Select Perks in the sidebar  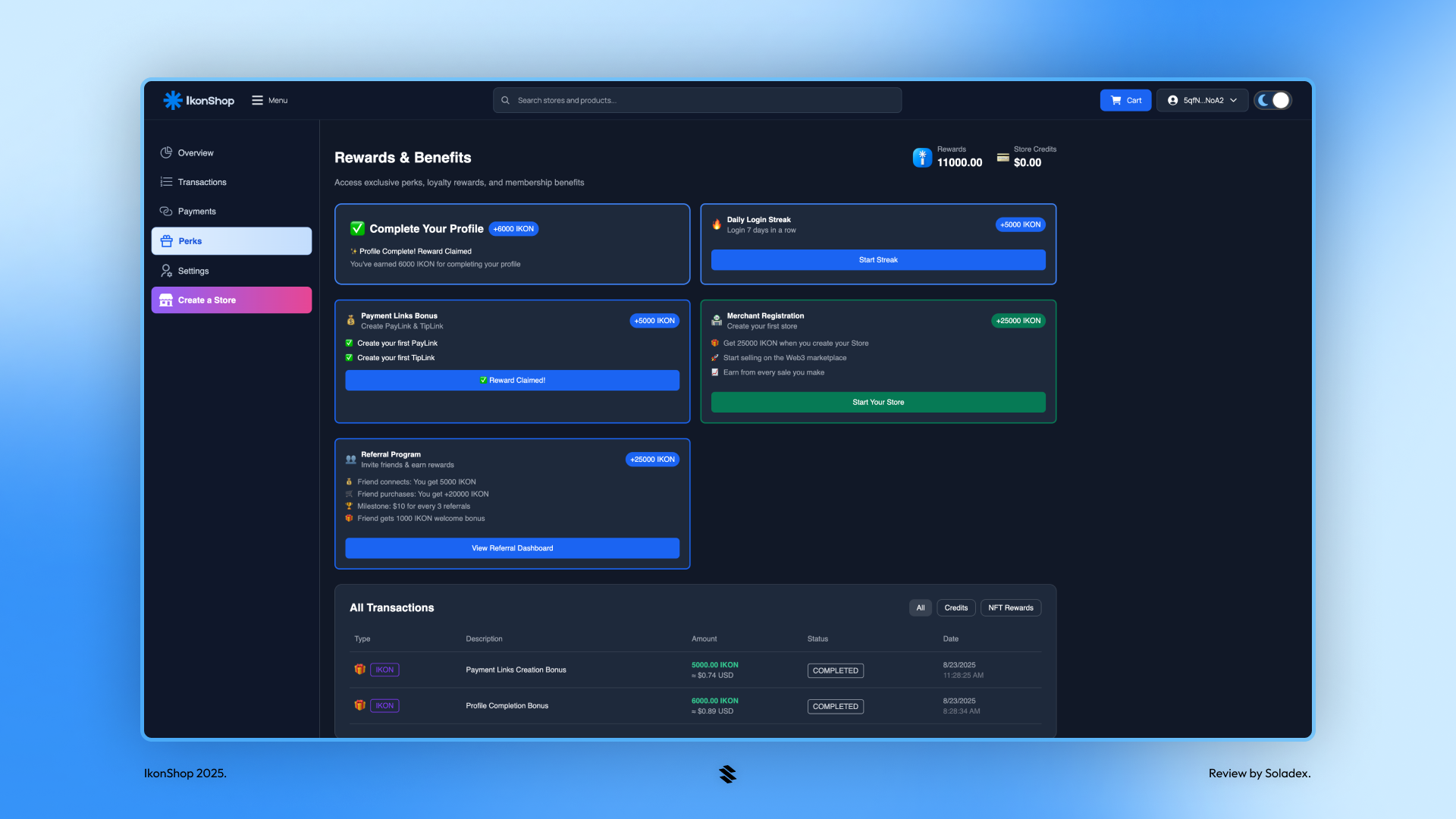pos(231,241)
